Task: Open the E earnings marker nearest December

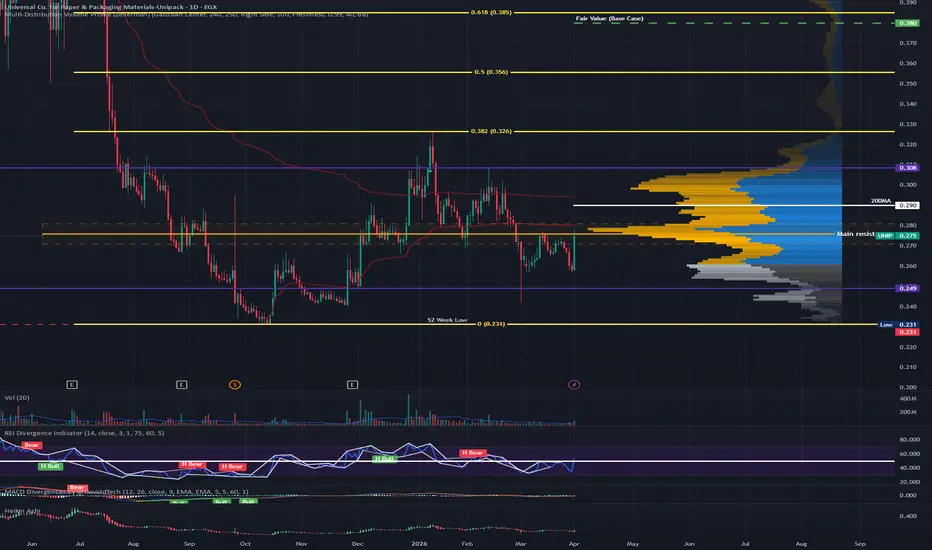Action: tap(352, 385)
